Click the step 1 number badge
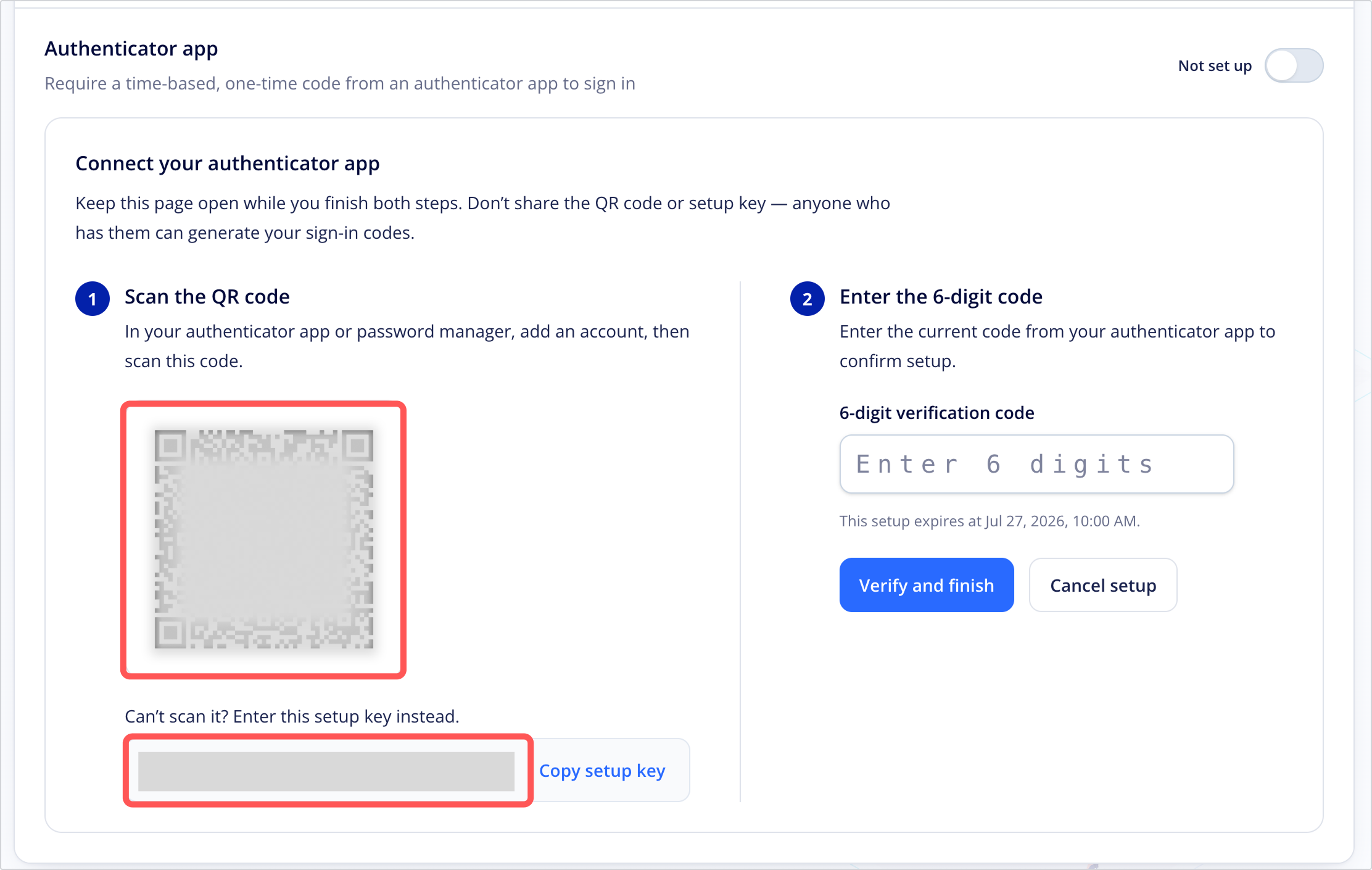The width and height of the screenshot is (1372, 870). pos(93,299)
